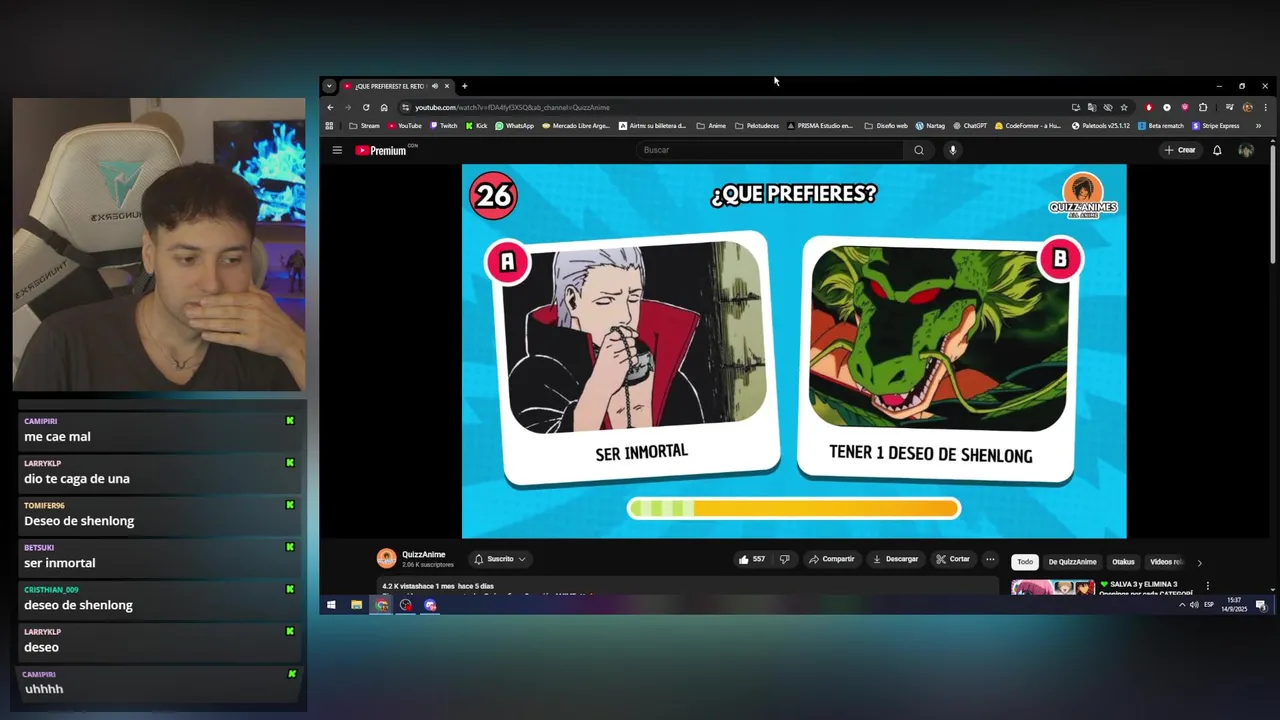Open the YouTube account avatar menu
The image size is (1280, 720).
pyautogui.click(x=1246, y=150)
